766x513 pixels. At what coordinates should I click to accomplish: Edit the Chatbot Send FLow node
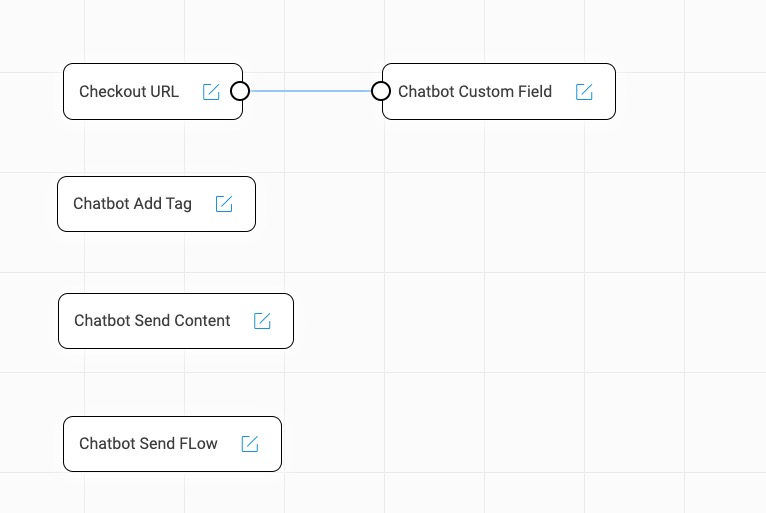pos(250,444)
